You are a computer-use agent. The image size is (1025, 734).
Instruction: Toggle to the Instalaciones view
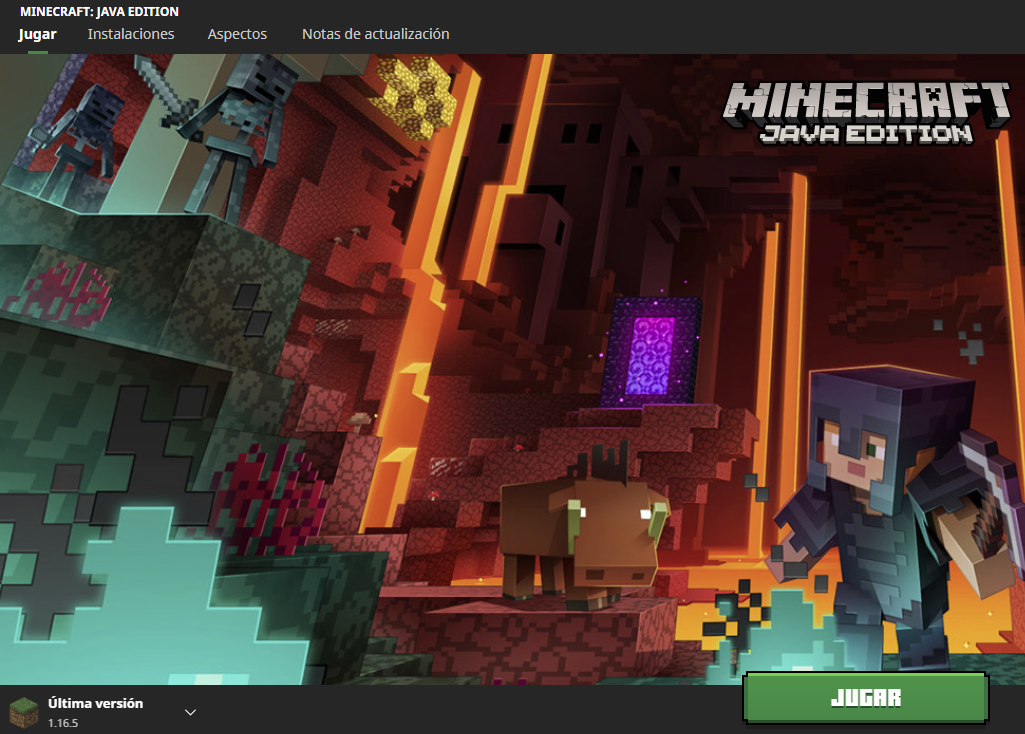coord(130,33)
